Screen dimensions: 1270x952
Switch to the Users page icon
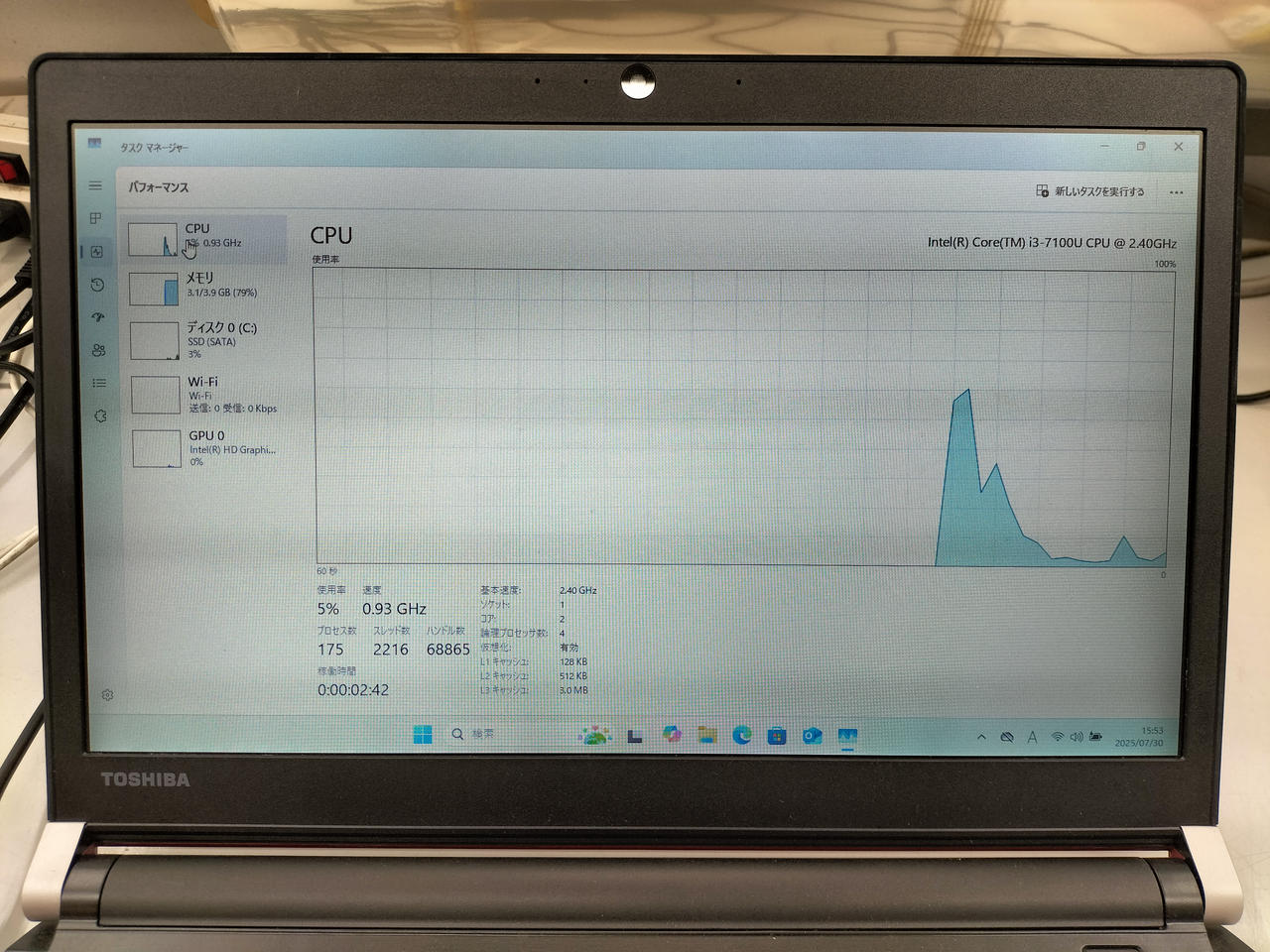click(98, 350)
